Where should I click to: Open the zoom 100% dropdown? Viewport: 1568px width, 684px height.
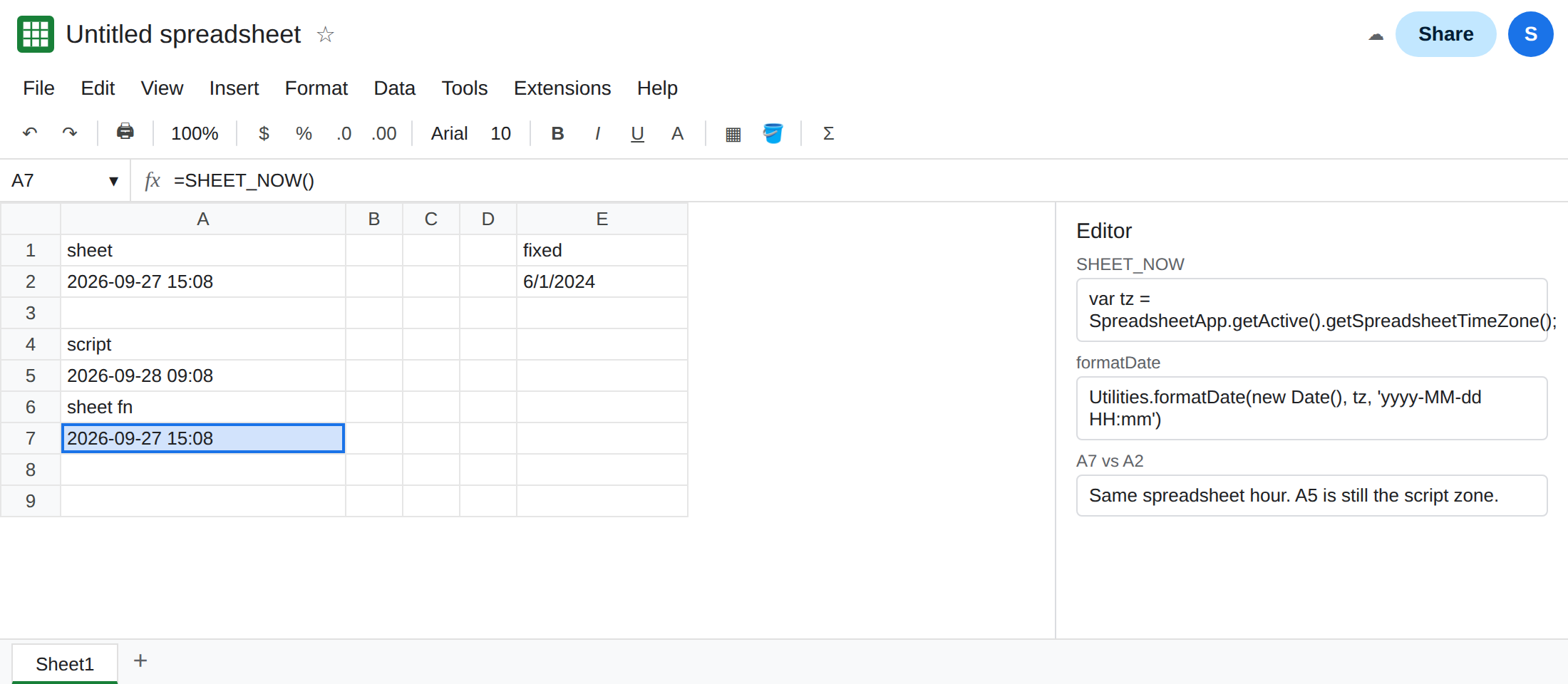[195, 133]
